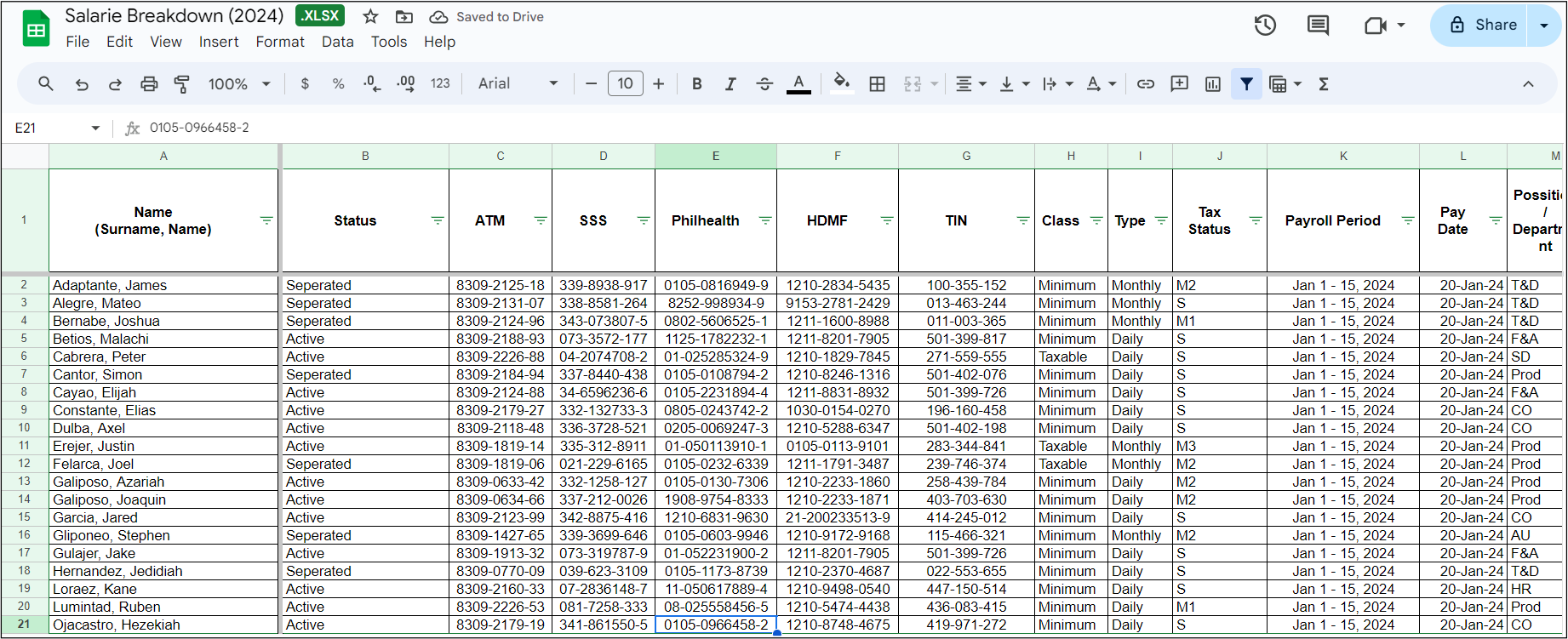Toggle the Philhealth column filter
Screen dimensions: 1568x639
[x=765, y=220]
